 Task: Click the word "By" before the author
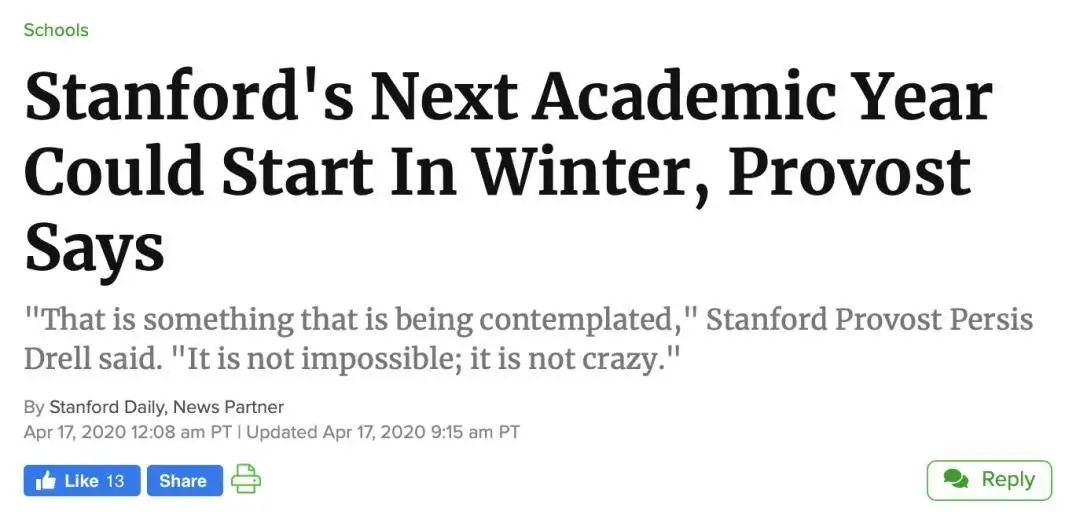pos(33,407)
